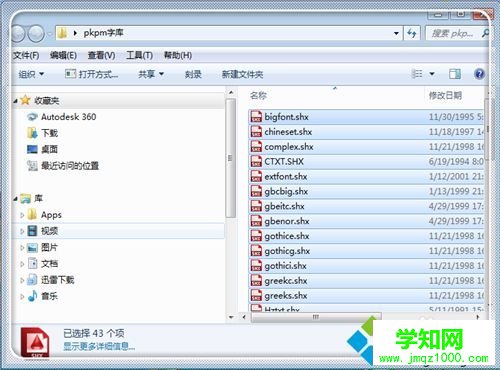This screenshot has width=500, height=370.
Task: Click the gbenor.shx file icon
Action: (256, 221)
